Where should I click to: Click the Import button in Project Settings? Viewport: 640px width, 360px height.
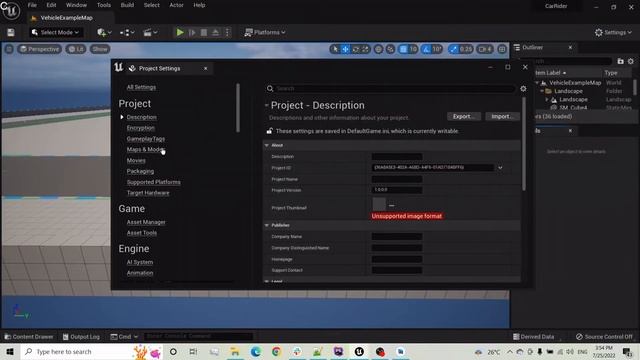502,116
